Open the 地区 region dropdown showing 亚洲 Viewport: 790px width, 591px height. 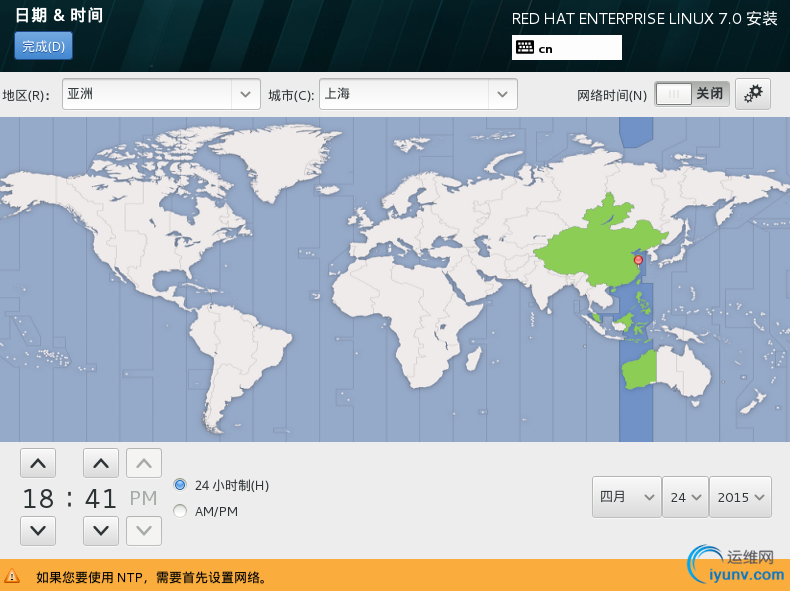(x=161, y=94)
